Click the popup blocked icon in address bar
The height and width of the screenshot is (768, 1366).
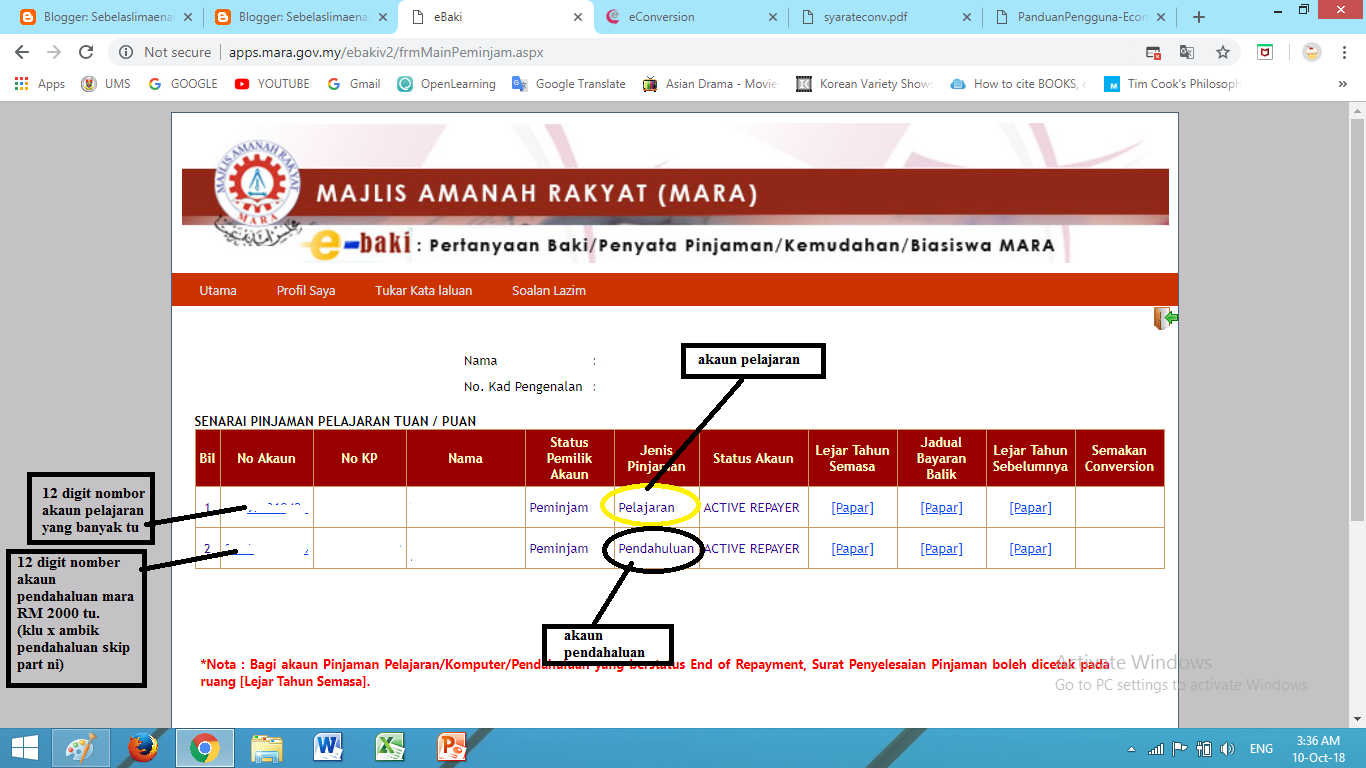(1153, 52)
